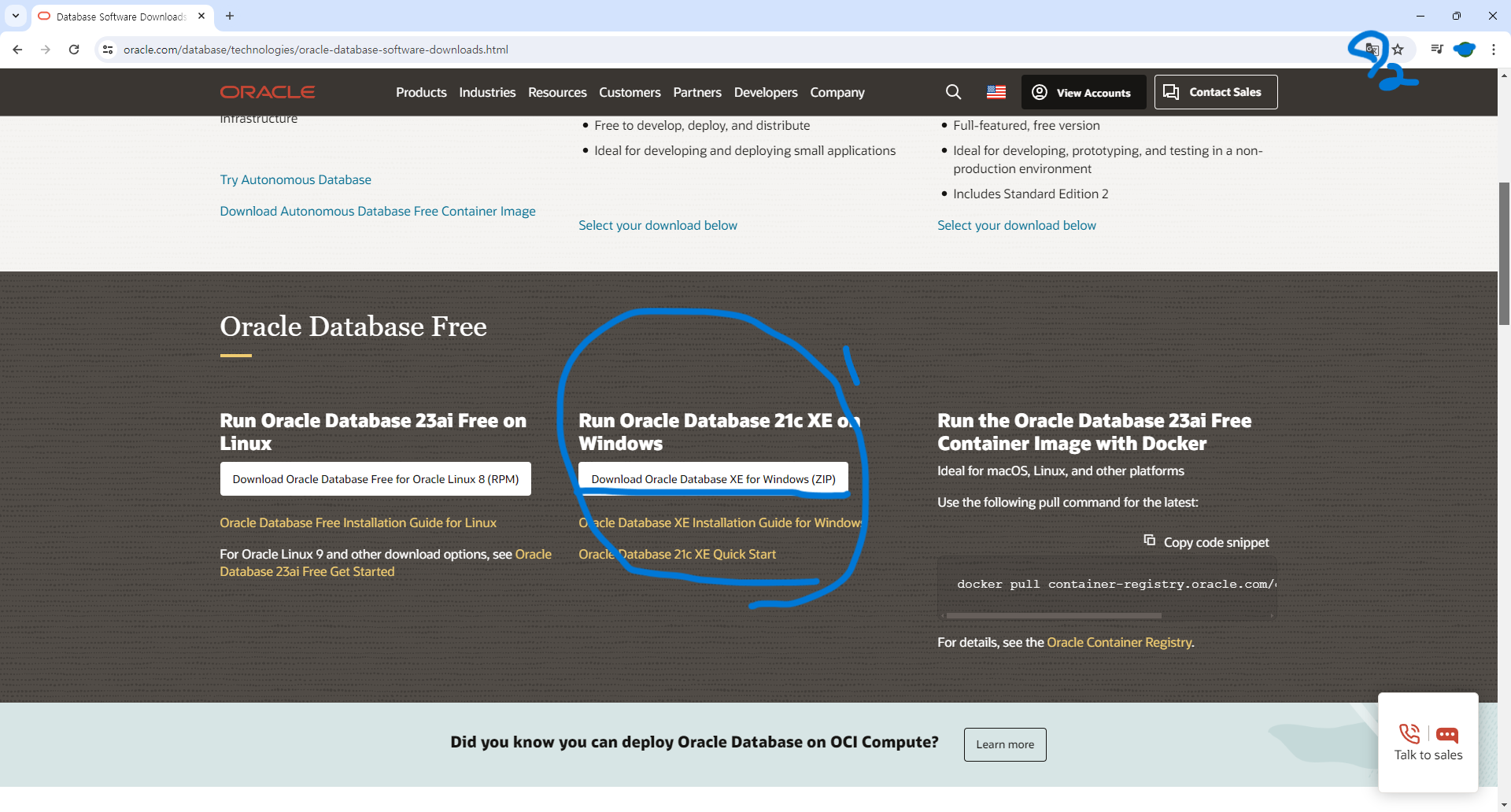Open a new browser tab

coord(230,16)
